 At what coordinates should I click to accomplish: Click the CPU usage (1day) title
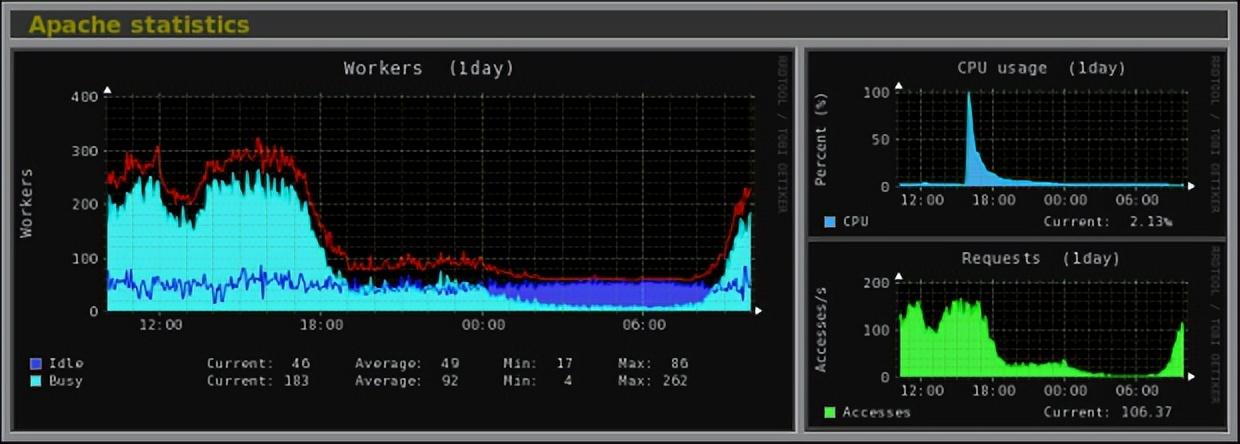click(1041, 68)
